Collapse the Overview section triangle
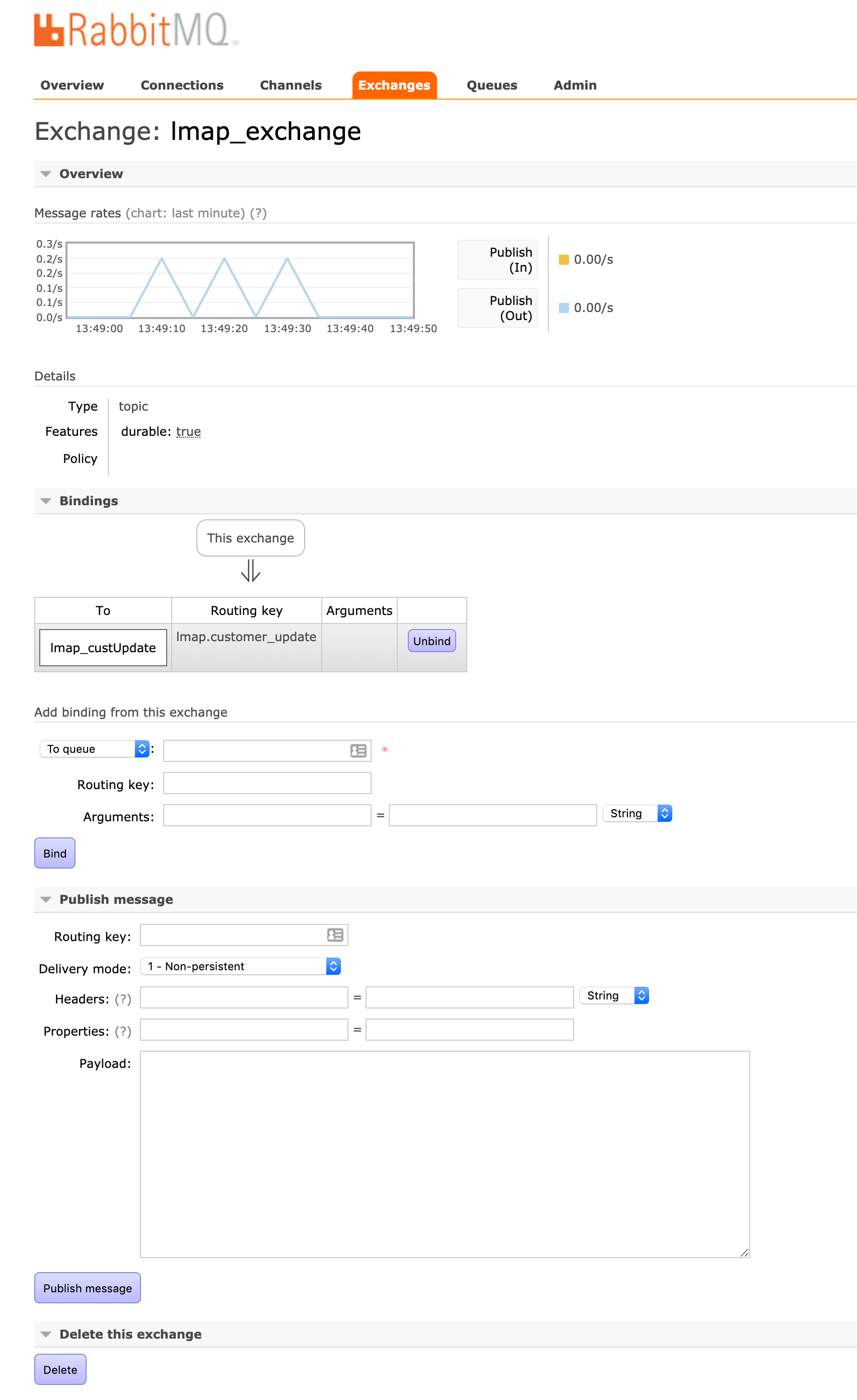This screenshot has height=1400, width=857. (x=46, y=174)
